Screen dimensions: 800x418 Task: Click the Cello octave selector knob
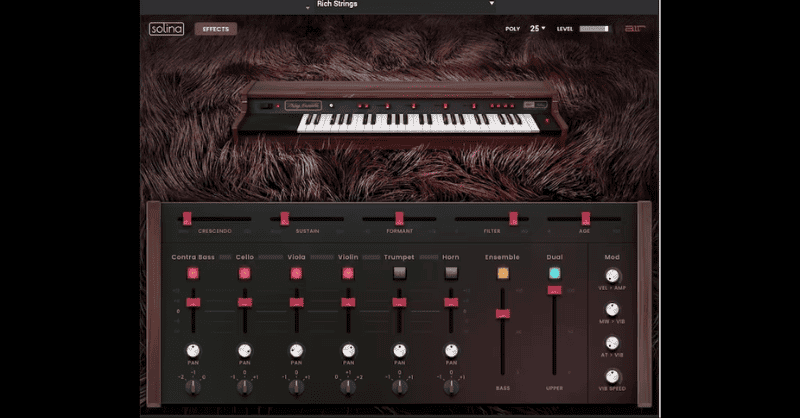pos(245,388)
